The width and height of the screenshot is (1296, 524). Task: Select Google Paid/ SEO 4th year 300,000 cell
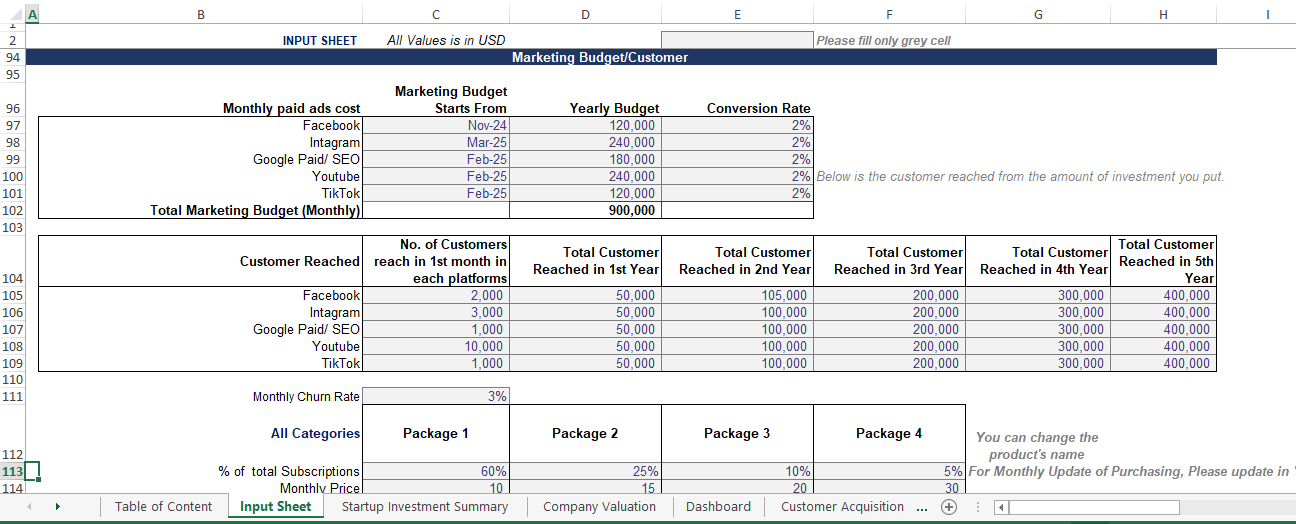tap(1038, 330)
